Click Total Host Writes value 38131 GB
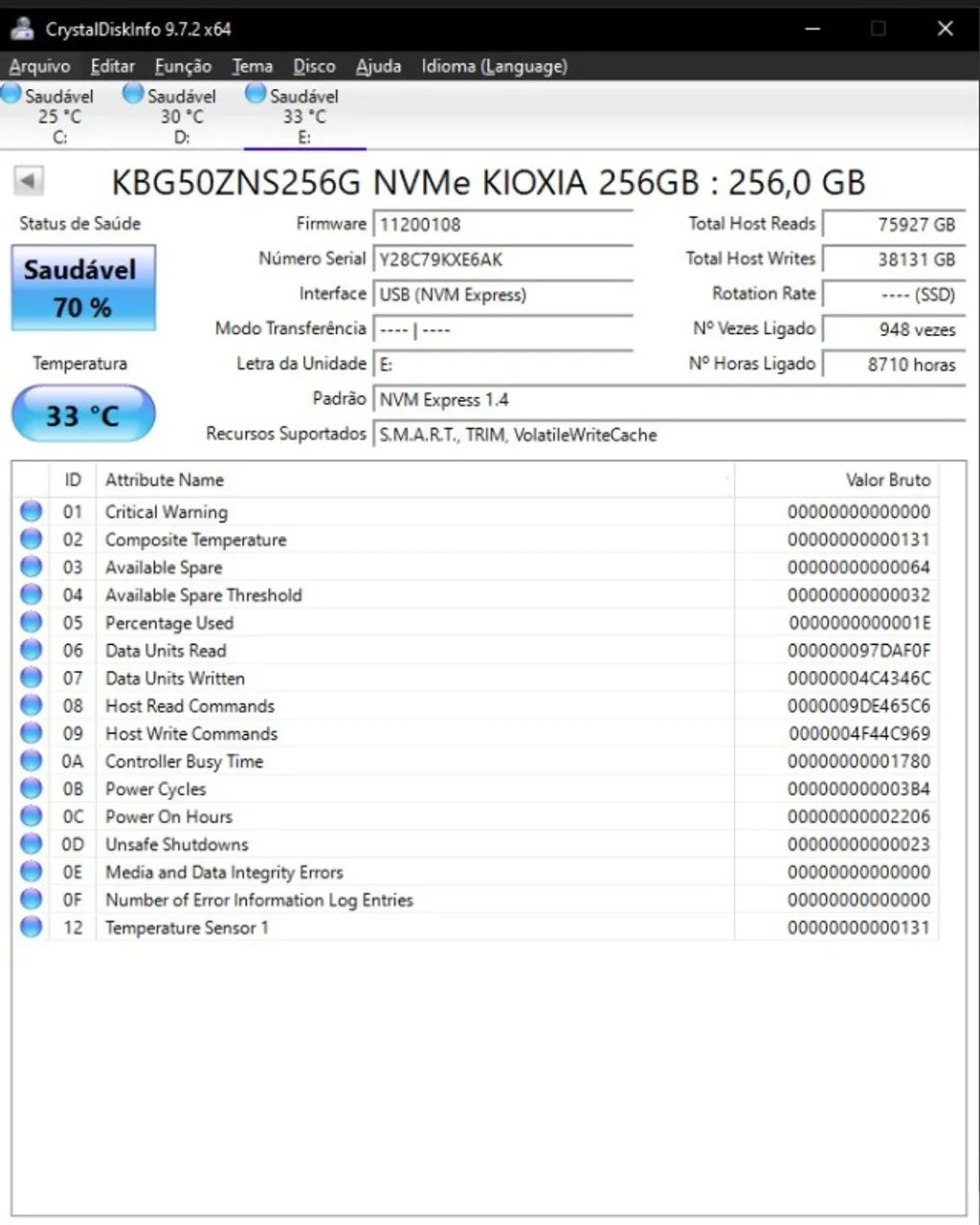This screenshot has width=980, height=1225. [x=894, y=259]
